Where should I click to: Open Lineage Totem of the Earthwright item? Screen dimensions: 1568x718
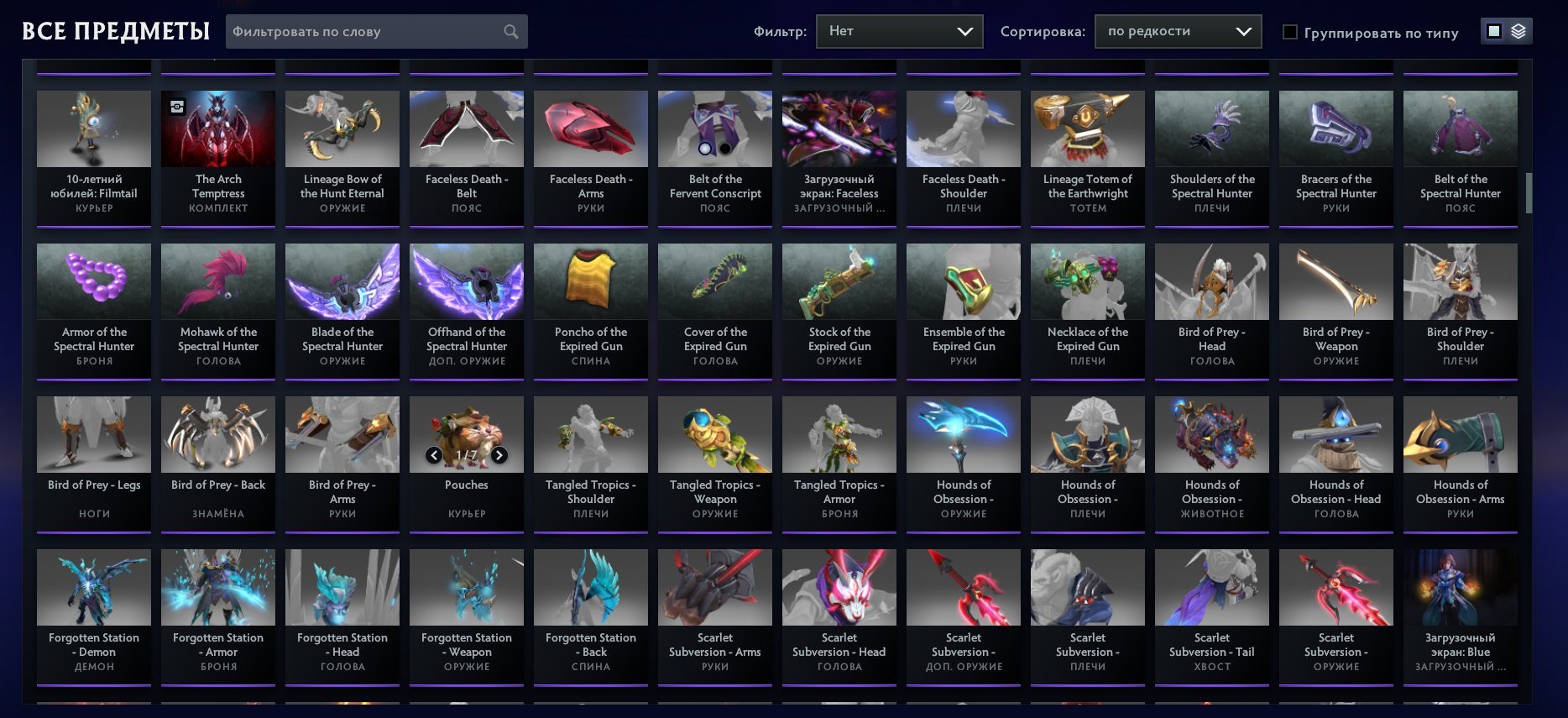click(x=1088, y=157)
